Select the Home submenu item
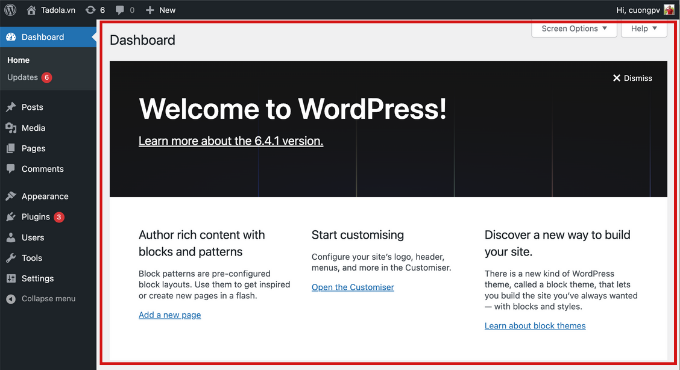 [18, 60]
